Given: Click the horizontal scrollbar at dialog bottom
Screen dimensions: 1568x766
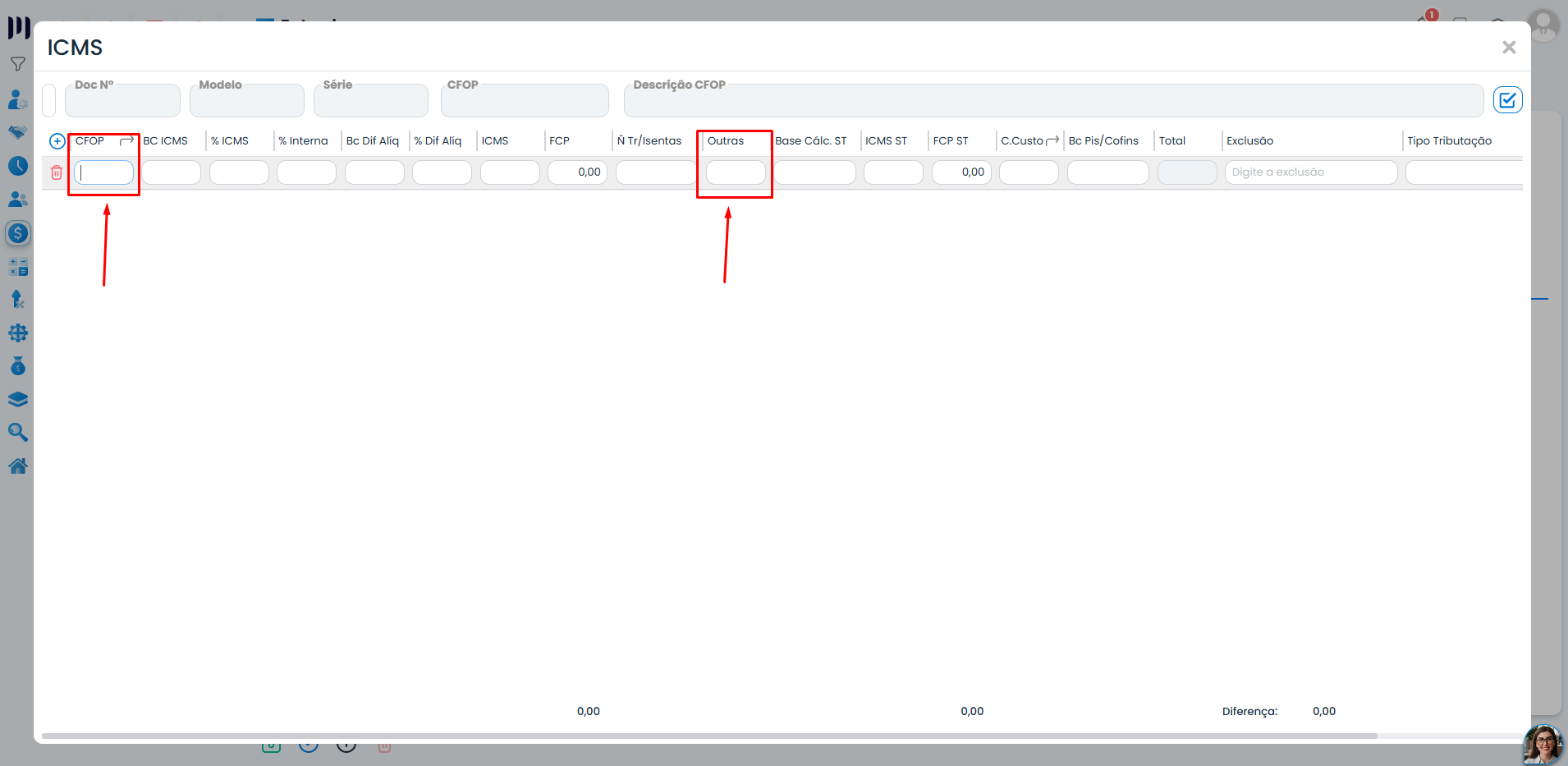Looking at the screenshot, I should [x=709, y=736].
